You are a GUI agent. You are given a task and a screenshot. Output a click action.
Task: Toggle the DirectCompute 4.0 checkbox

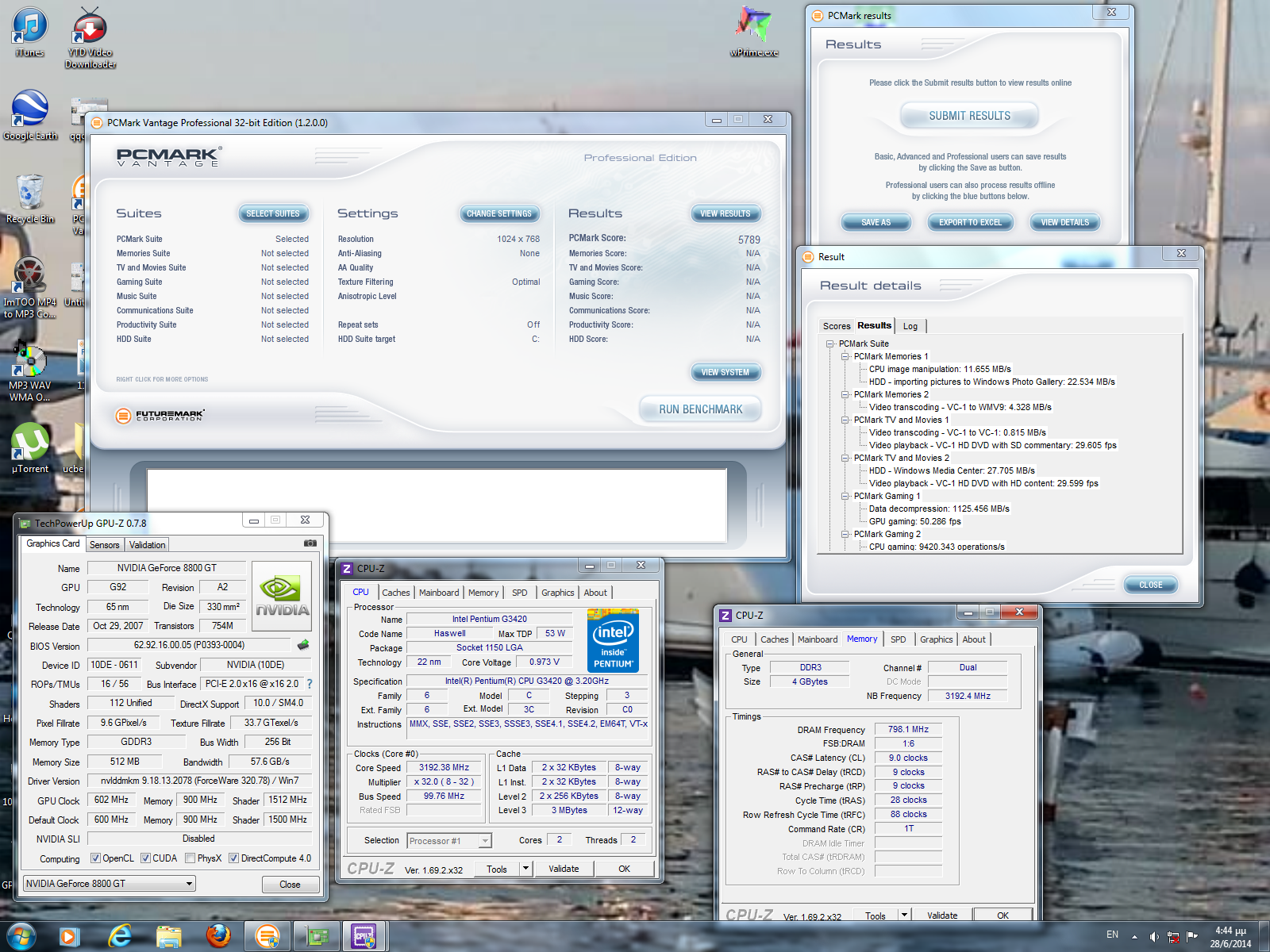233,858
